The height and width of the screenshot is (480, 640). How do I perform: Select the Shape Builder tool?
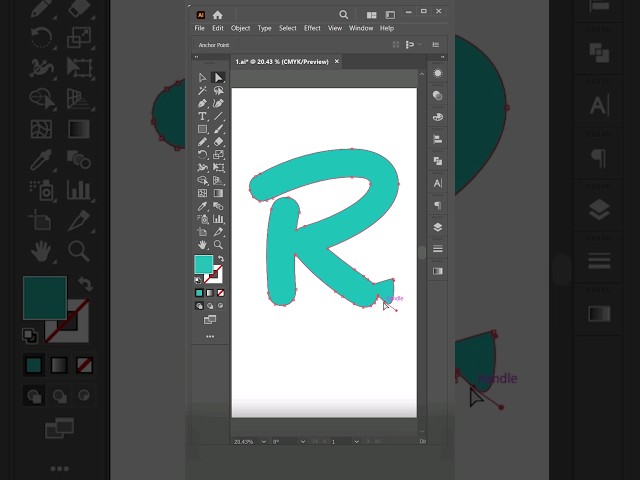point(202,180)
